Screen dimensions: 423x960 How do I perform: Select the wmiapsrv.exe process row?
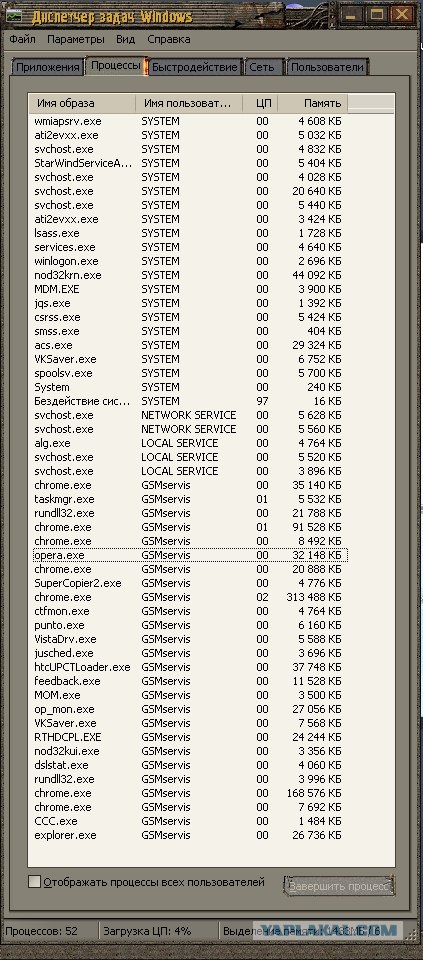189,121
